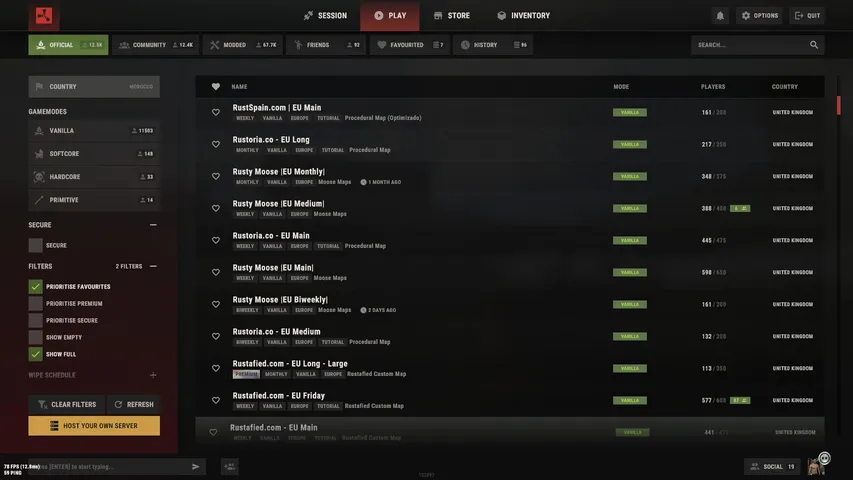This screenshot has width=853, height=480.
Task: Favourite Rusty Moose EU Biweekly server
Action: tap(216, 304)
